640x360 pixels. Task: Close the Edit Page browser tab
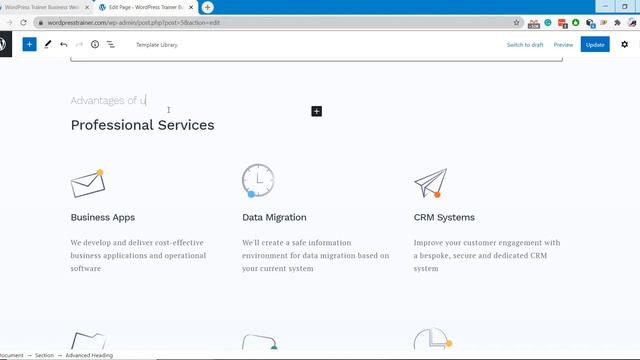point(191,7)
